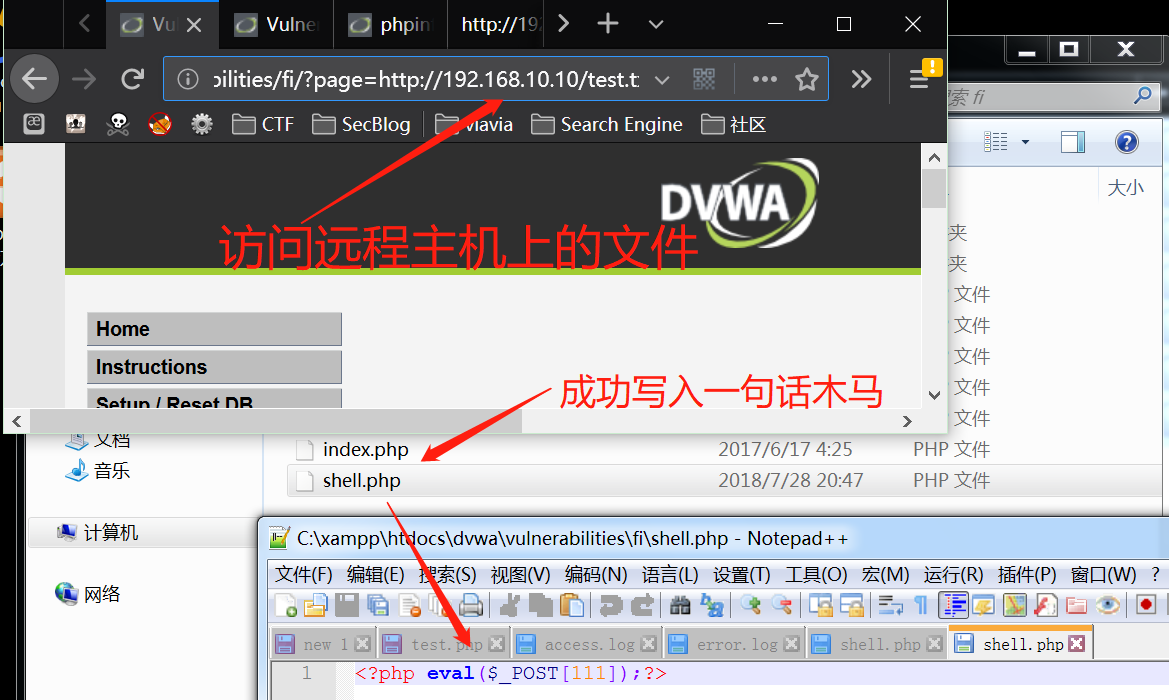The width and height of the screenshot is (1169, 700).
Task: Click the gear bookmark icon in bookmarks bar
Action: pos(202,124)
